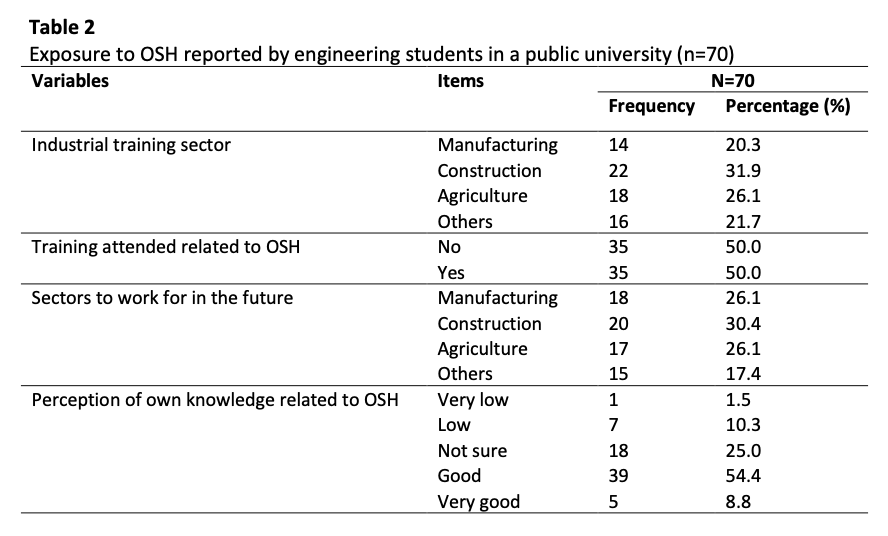Select the percentage value 54.4

[742, 476]
